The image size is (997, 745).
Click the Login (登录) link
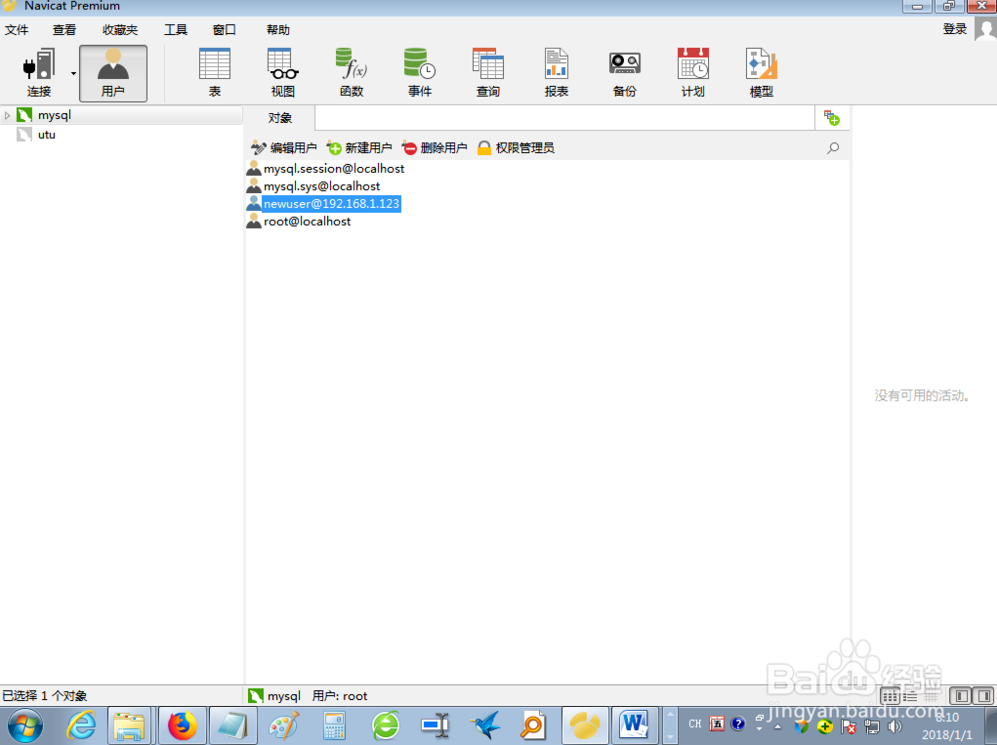(954, 29)
